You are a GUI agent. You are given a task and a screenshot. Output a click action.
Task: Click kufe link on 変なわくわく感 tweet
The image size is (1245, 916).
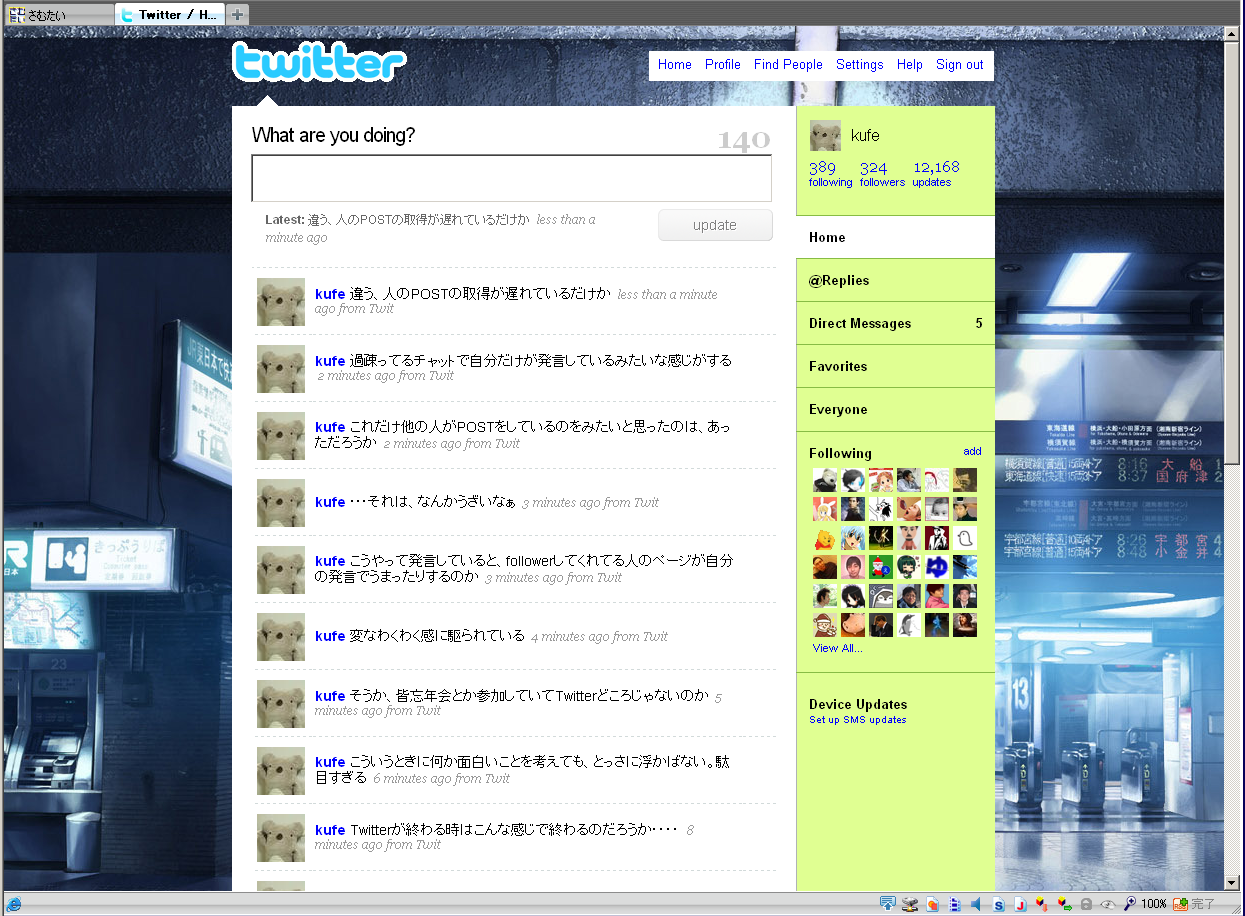[x=330, y=636]
